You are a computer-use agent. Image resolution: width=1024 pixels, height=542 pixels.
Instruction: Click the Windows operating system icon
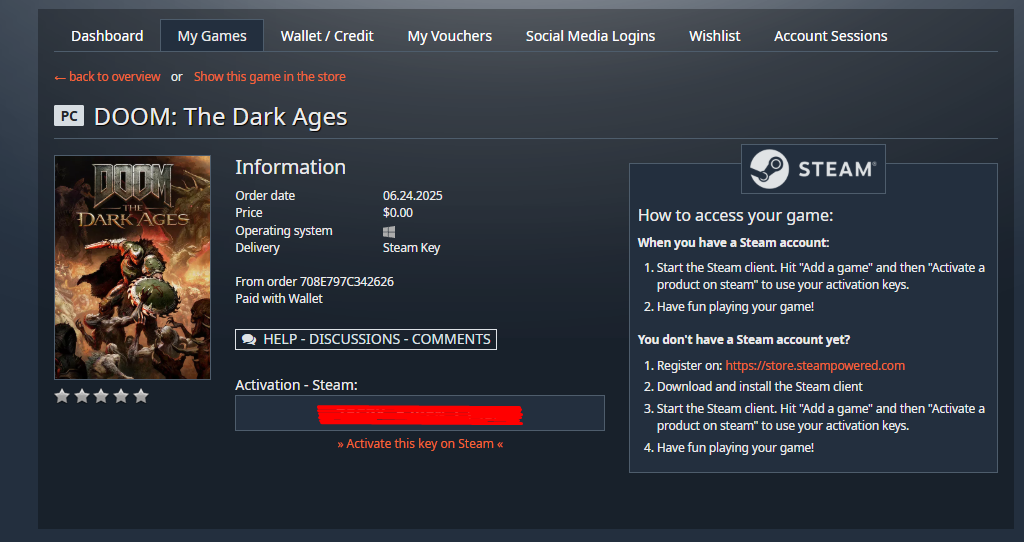tap(389, 231)
